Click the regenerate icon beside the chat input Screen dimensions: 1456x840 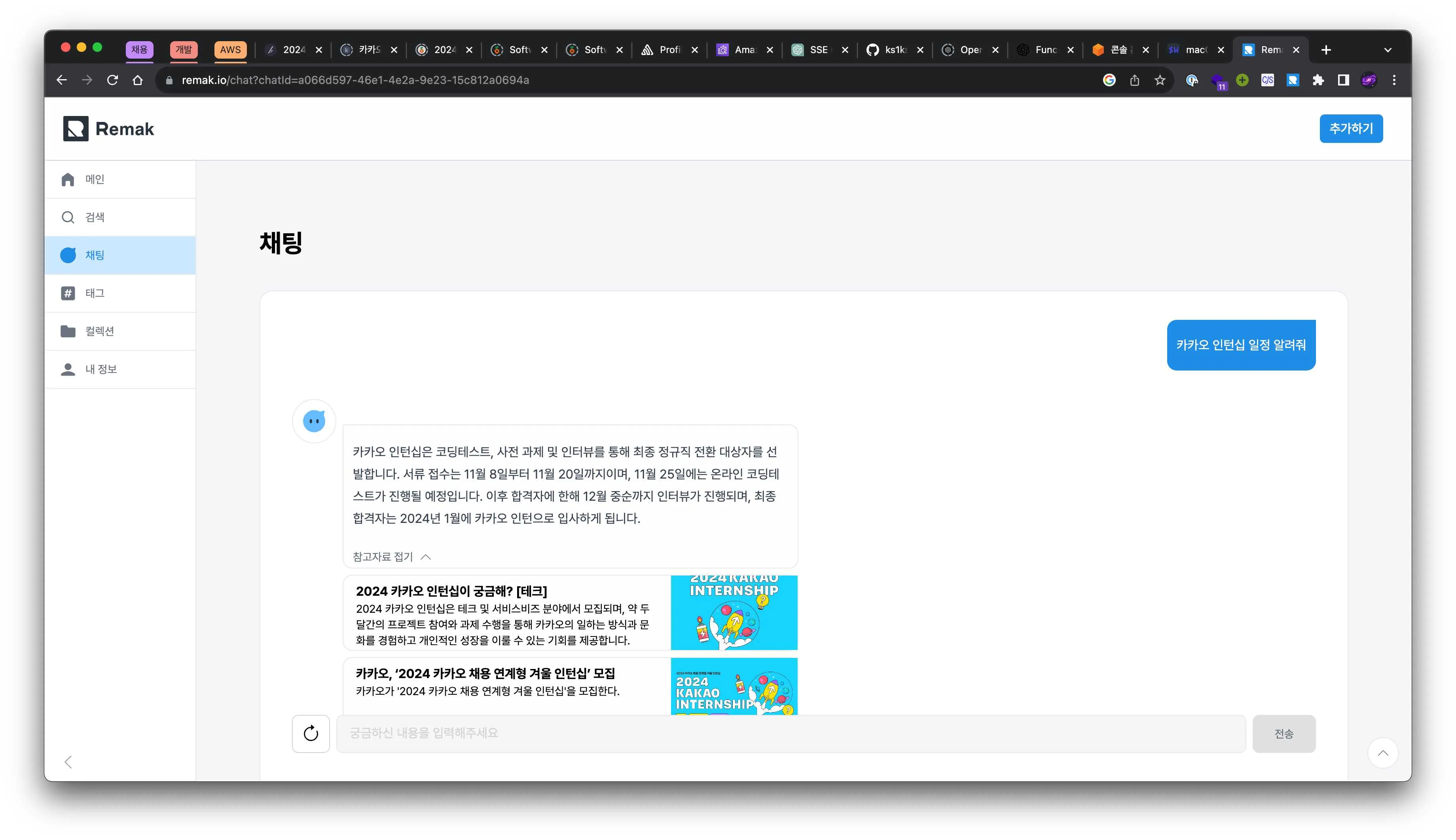311,733
